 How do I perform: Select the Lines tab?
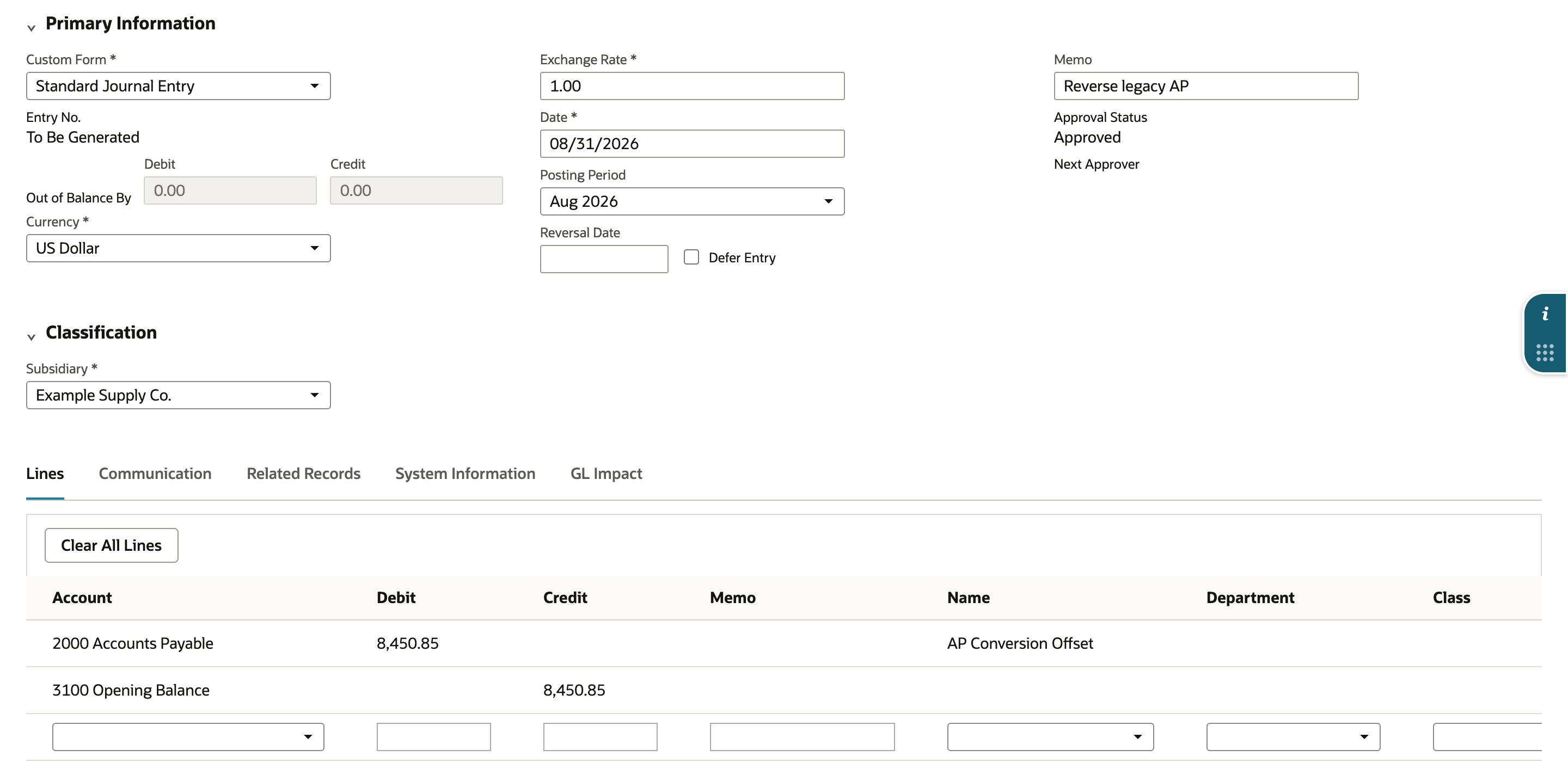[x=45, y=474]
